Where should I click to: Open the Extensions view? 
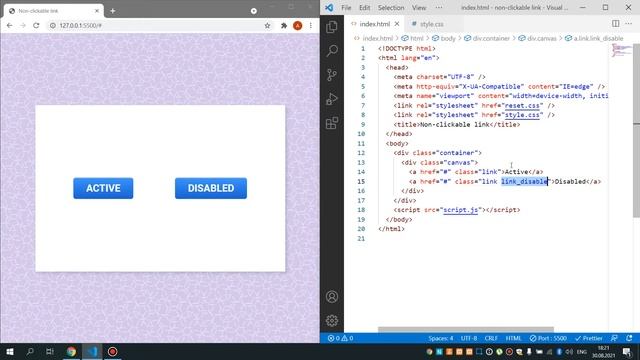click(x=332, y=123)
